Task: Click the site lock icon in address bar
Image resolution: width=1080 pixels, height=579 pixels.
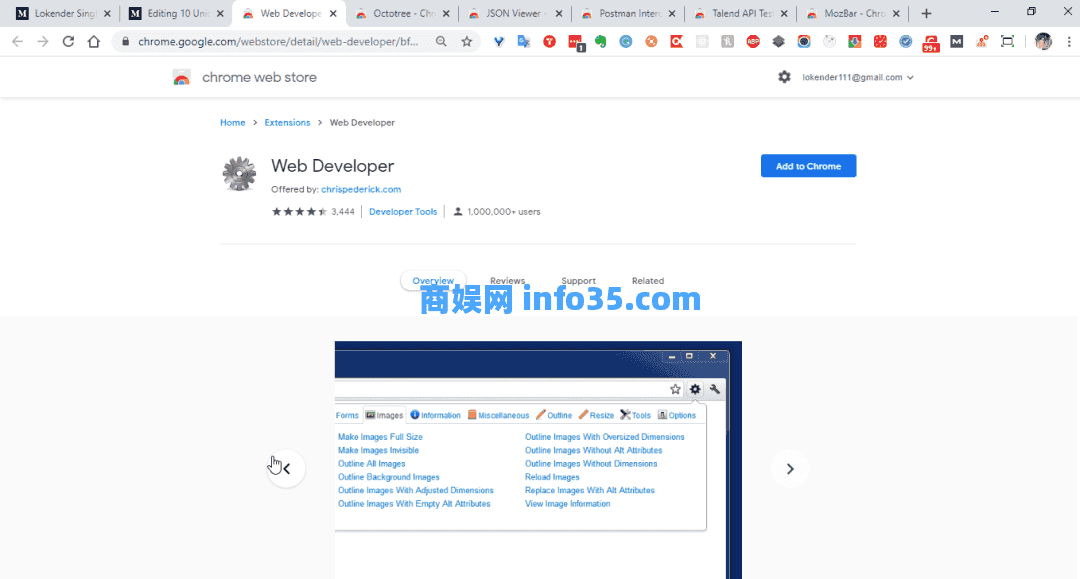Action: pos(125,42)
